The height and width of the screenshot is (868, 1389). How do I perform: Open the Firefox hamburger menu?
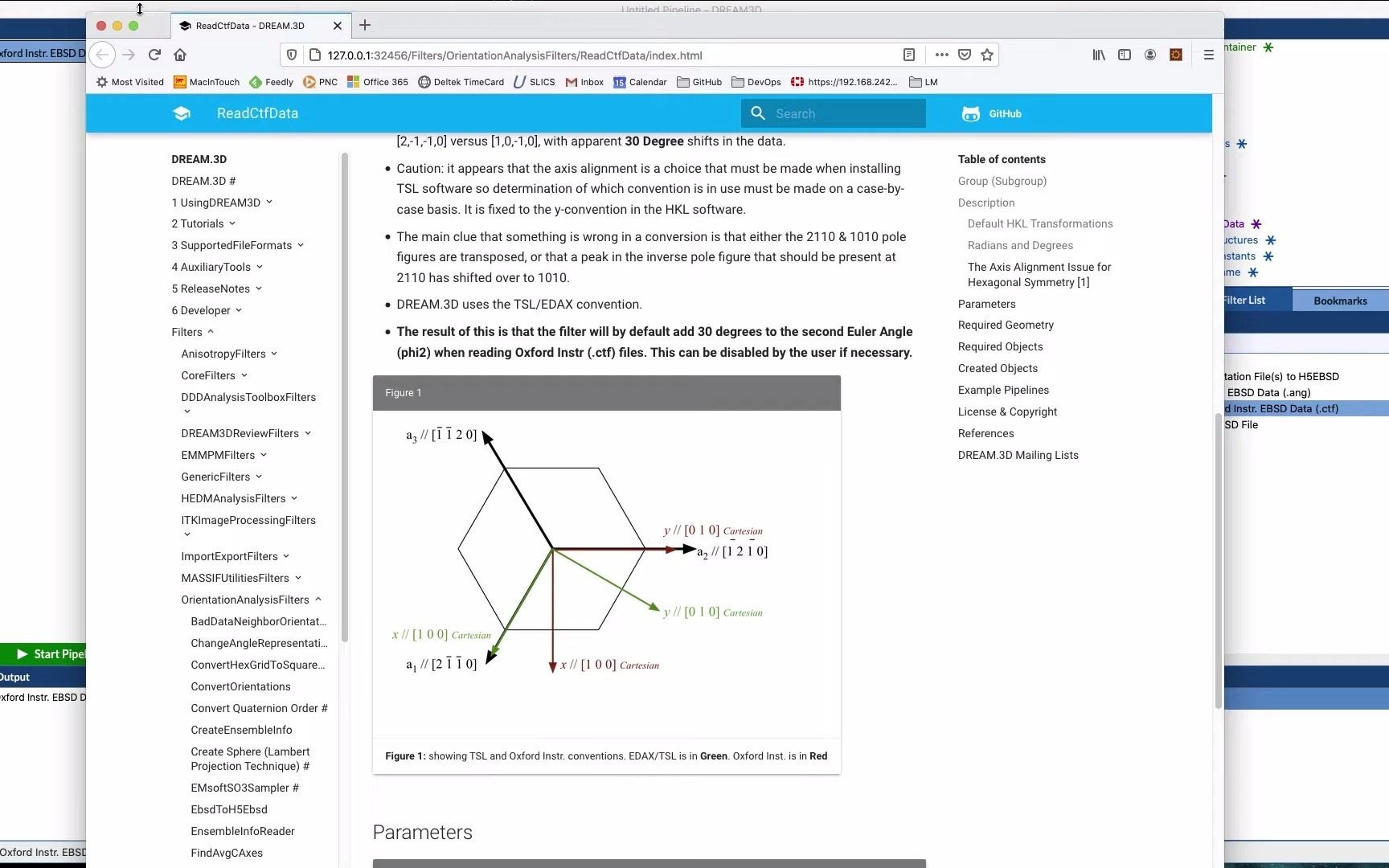pos(1208,55)
